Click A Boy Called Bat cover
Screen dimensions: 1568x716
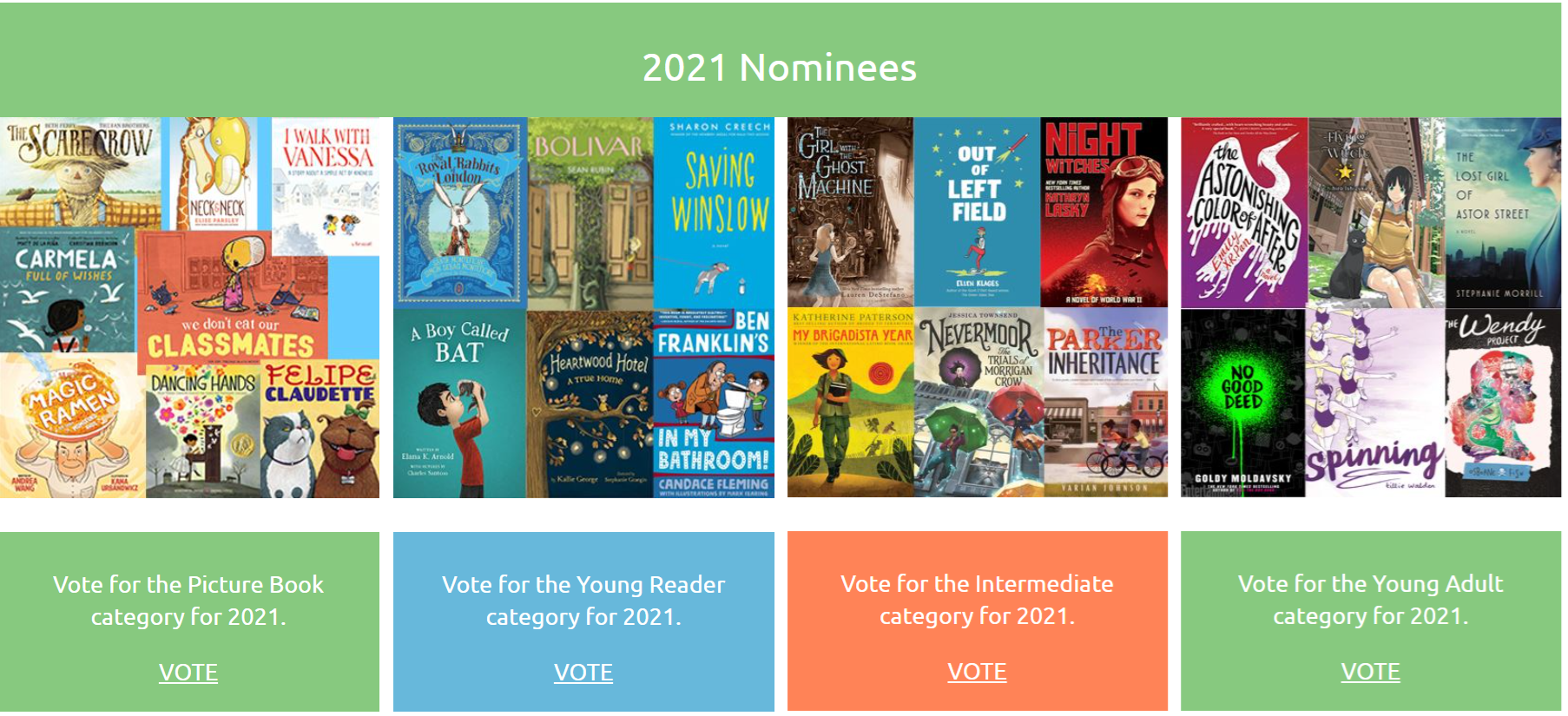459,404
